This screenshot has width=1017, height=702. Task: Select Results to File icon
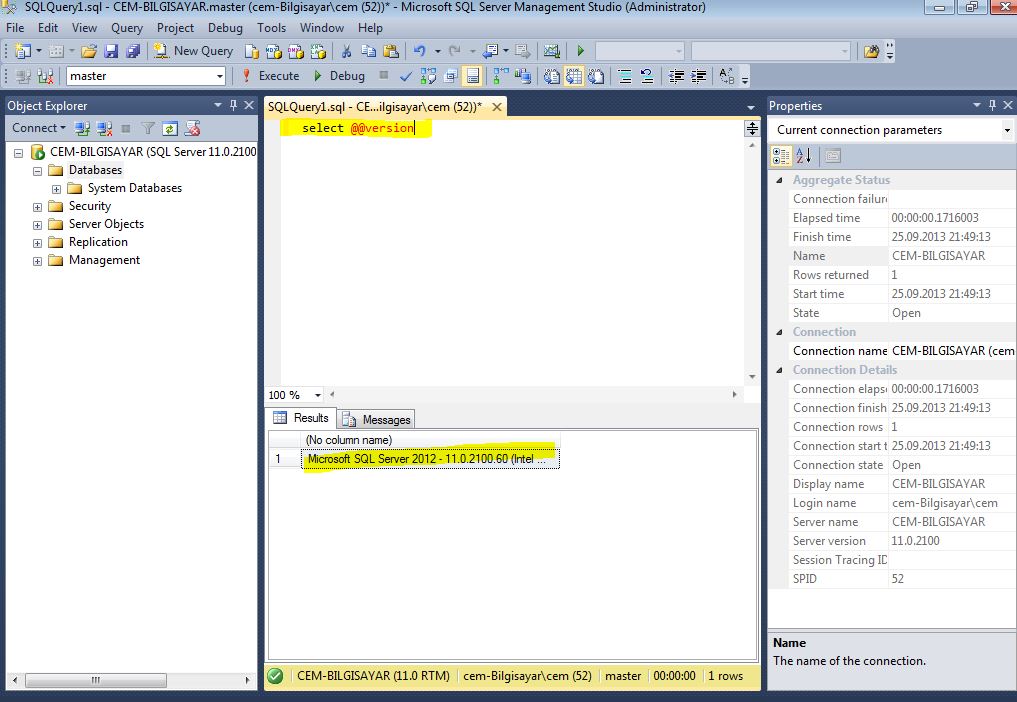pos(595,77)
